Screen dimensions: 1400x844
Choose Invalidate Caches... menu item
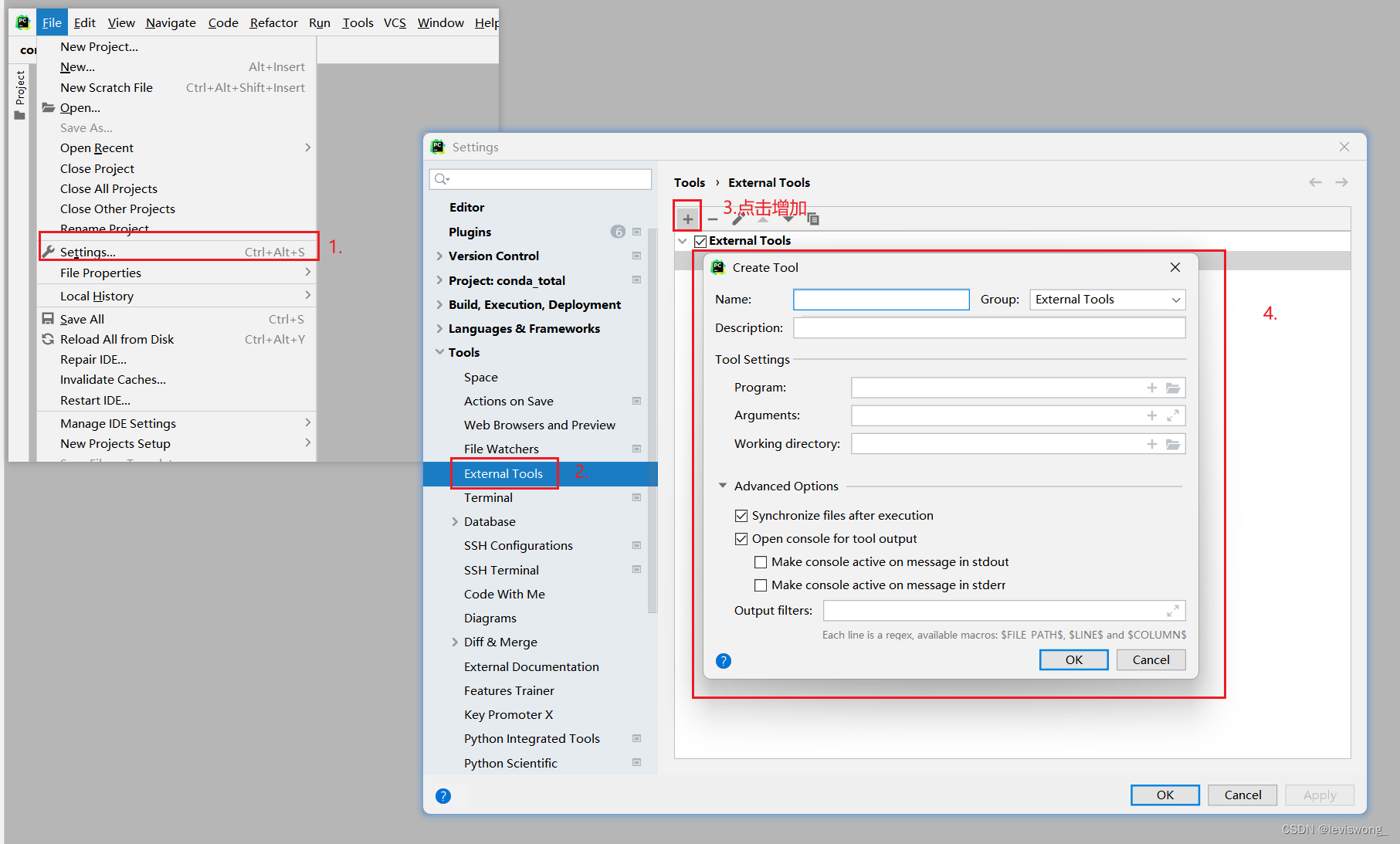pyautogui.click(x=178, y=379)
